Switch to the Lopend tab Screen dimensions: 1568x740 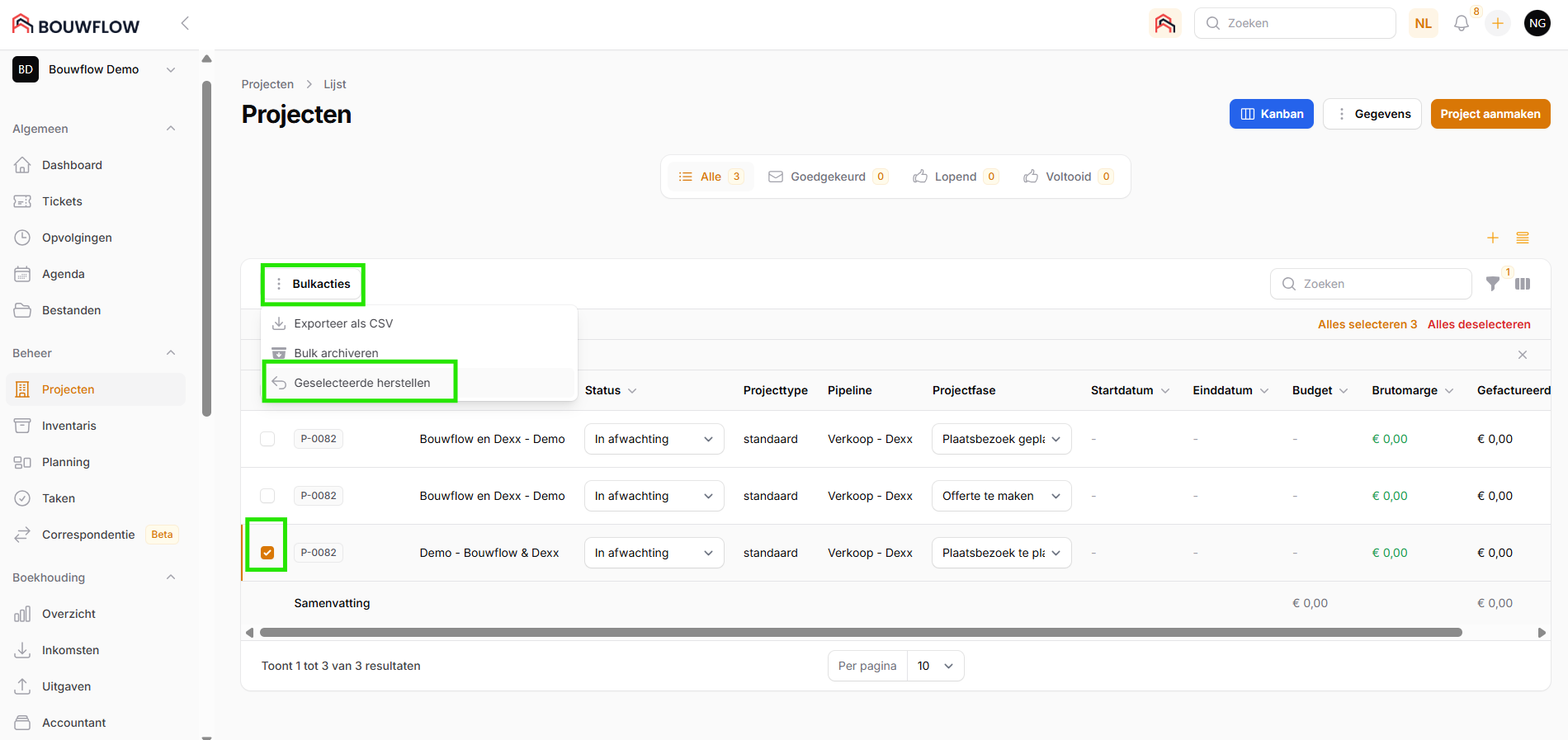(955, 177)
